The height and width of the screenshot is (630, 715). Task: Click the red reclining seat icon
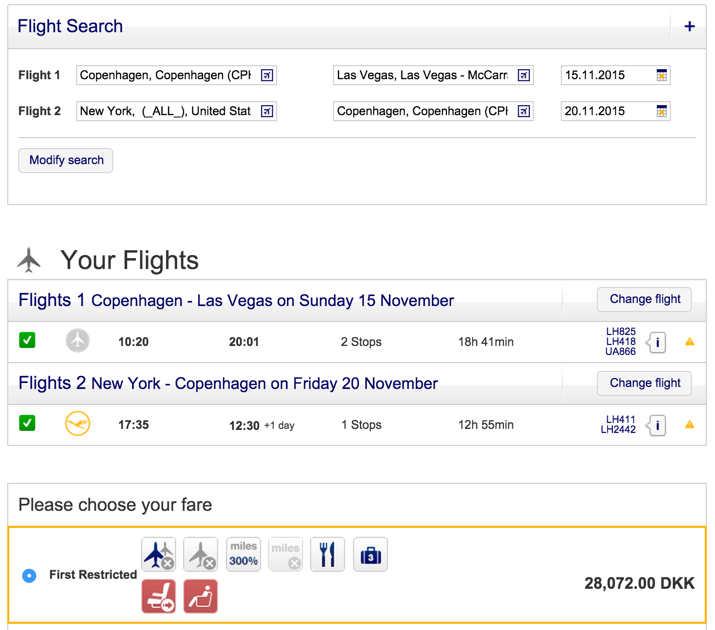[201, 596]
